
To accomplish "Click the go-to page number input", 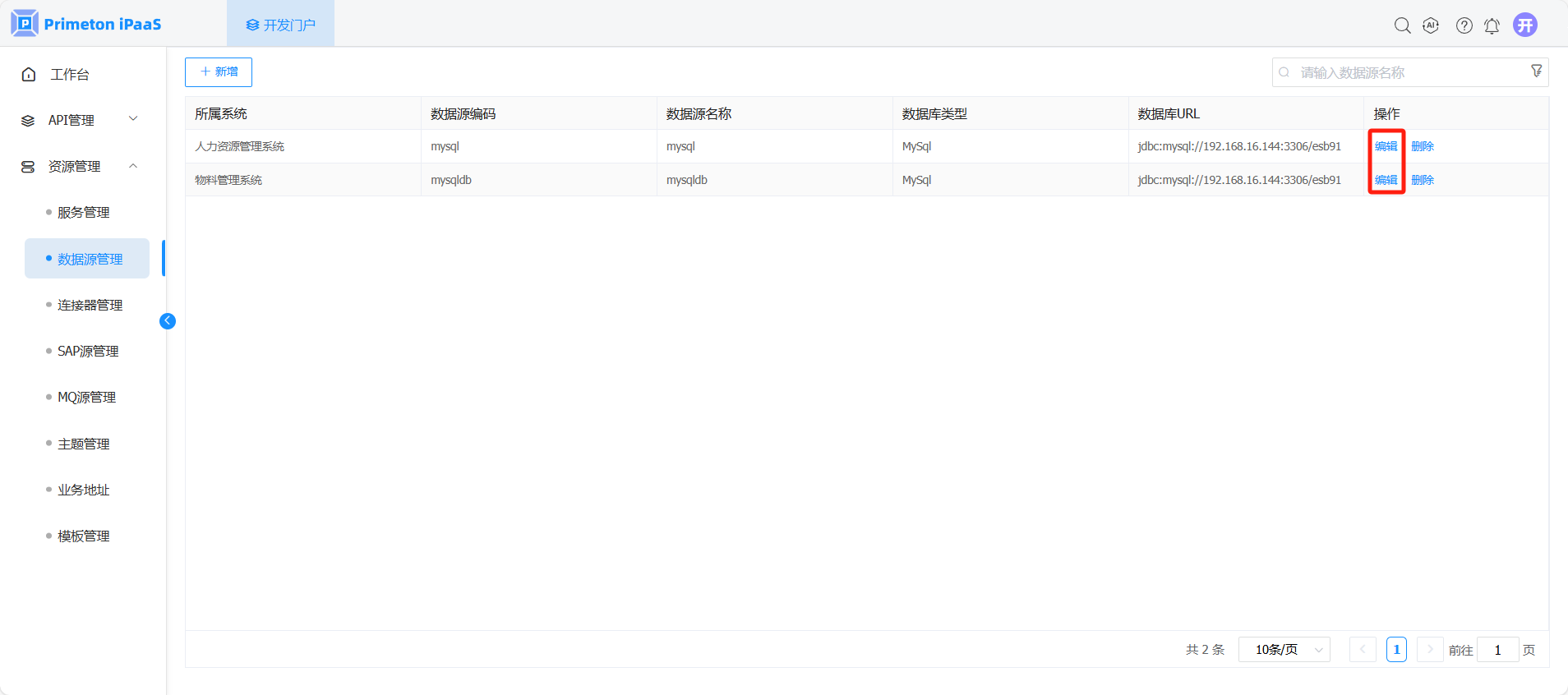I will pos(1497,650).
